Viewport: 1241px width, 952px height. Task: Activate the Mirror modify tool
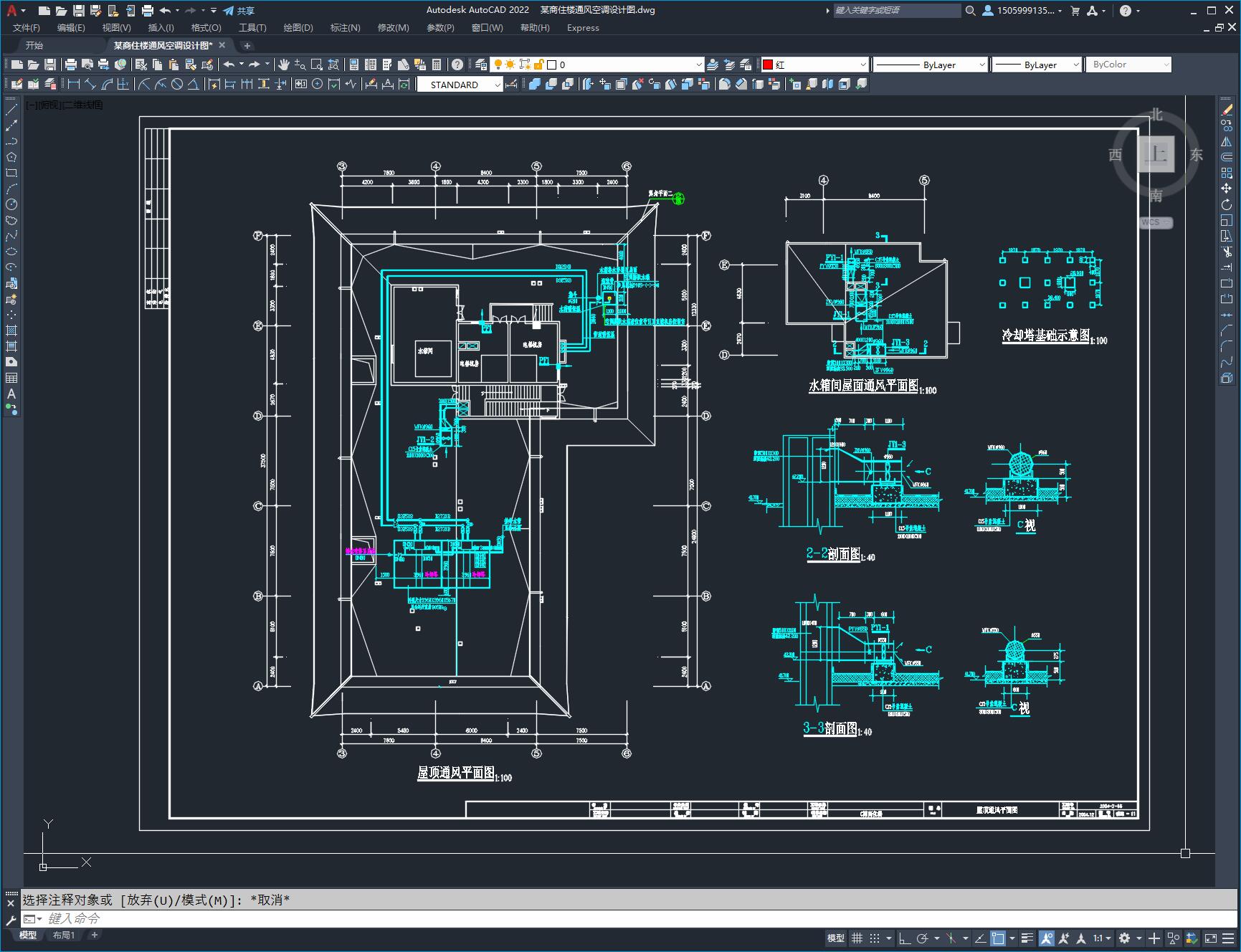coord(1227,141)
